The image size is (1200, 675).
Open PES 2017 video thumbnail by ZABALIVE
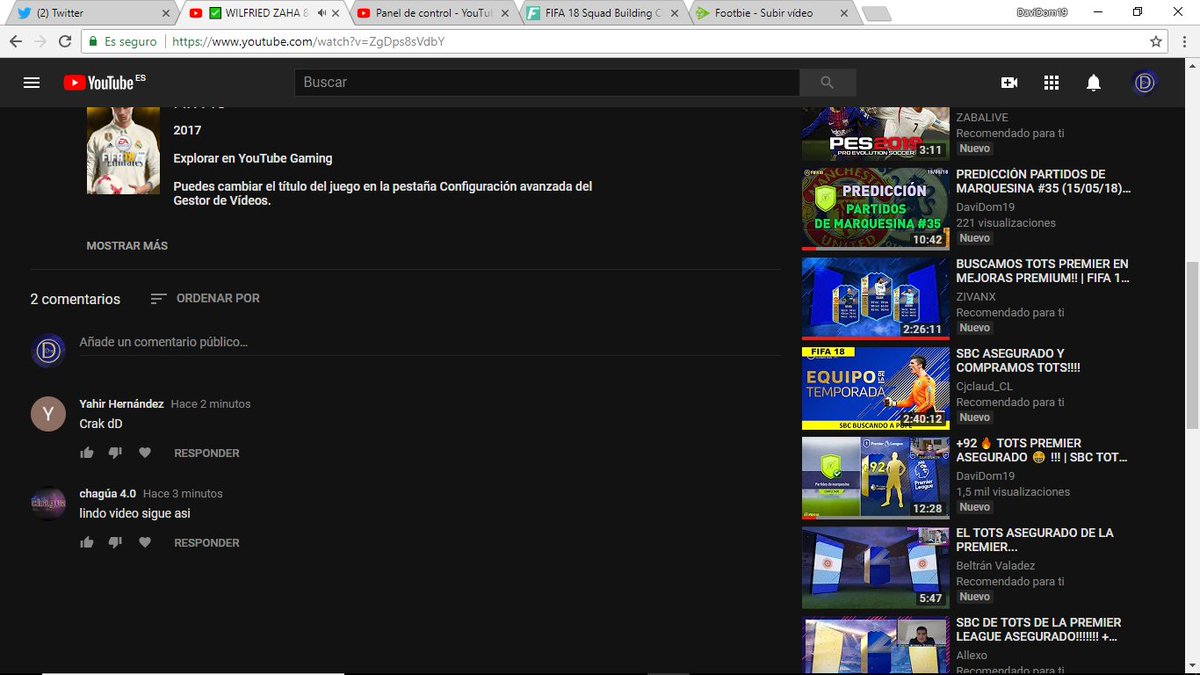(x=876, y=133)
